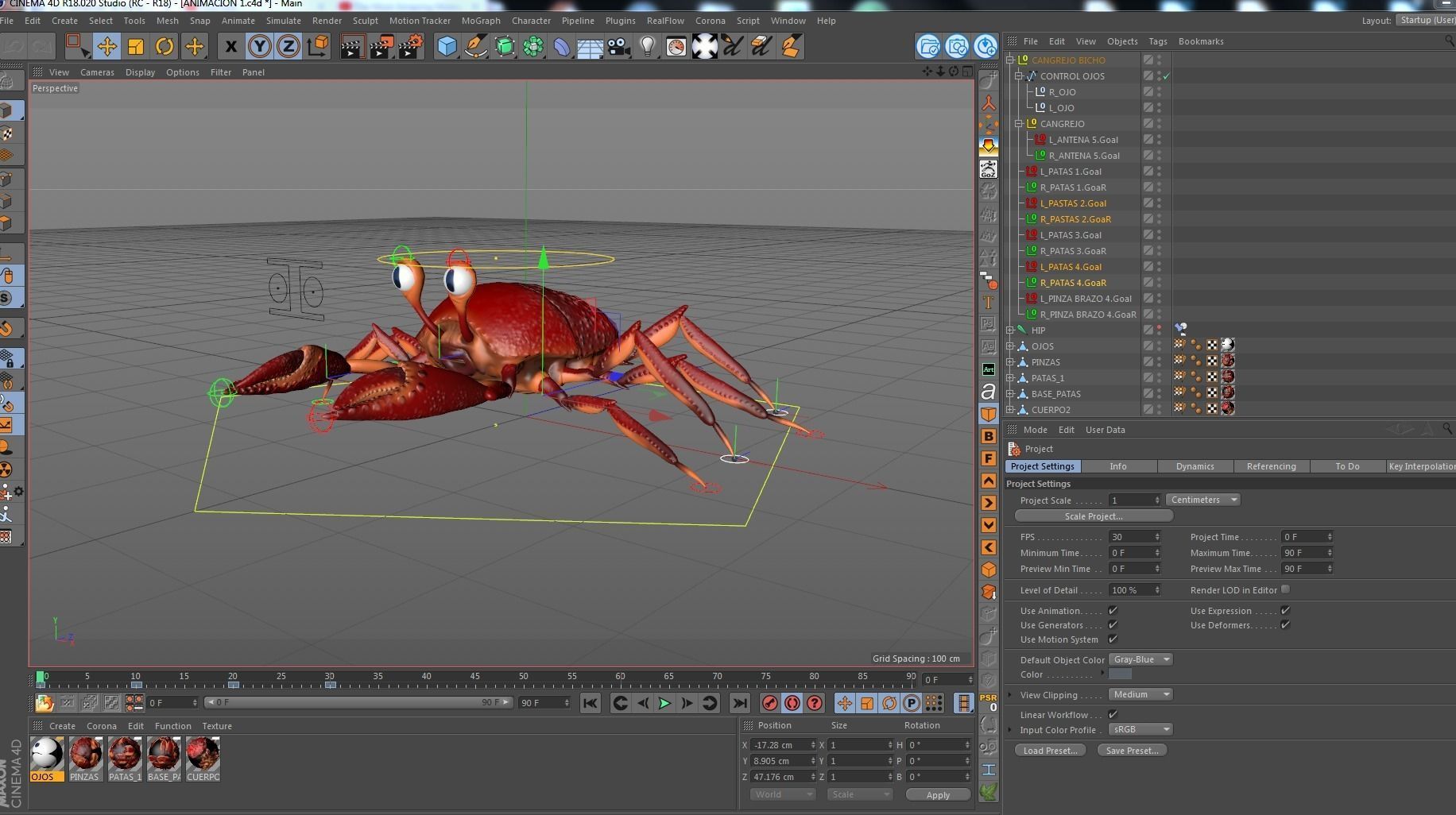Open viewport Cameras menu
1456x815 pixels.
click(x=97, y=72)
